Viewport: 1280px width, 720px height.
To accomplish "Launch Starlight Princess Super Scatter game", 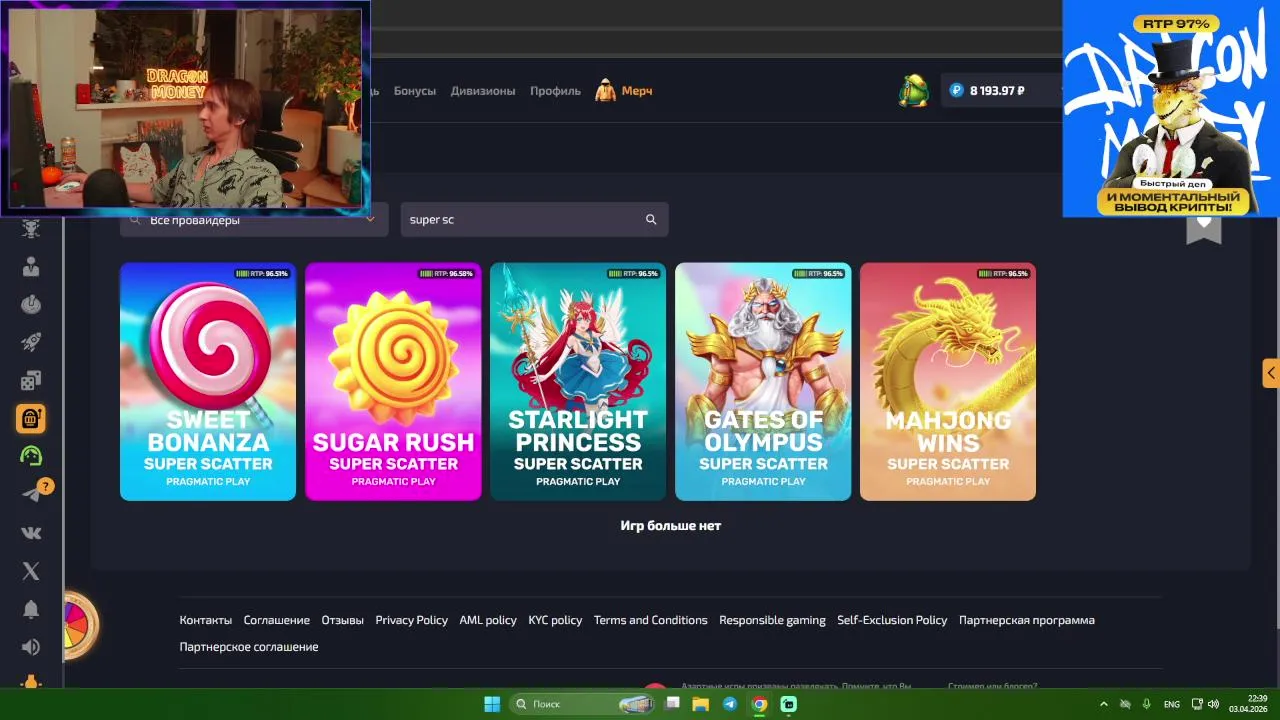I will click(x=578, y=382).
